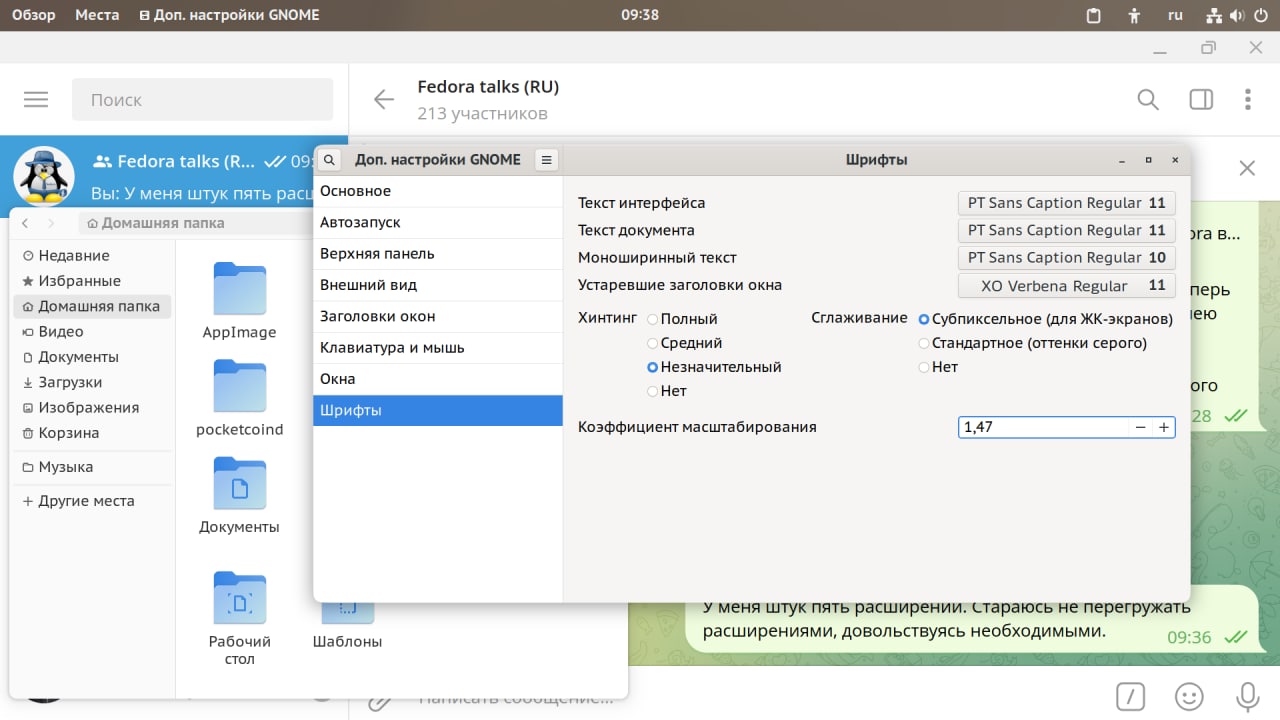This screenshot has height=720, width=1280.
Task: Search in Fedora talks chat
Action: (1148, 99)
